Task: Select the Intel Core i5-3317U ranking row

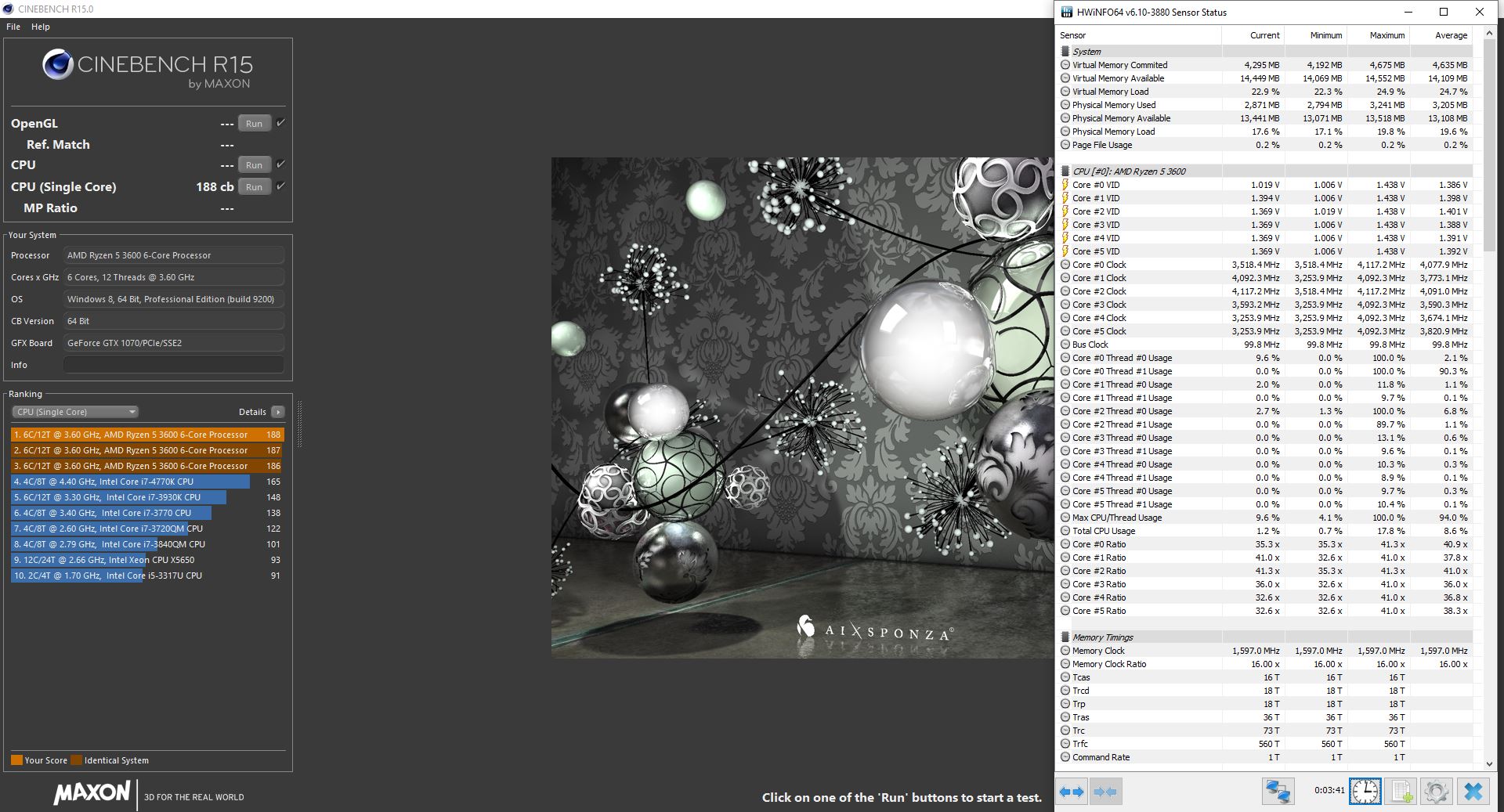Action: [x=147, y=576]
